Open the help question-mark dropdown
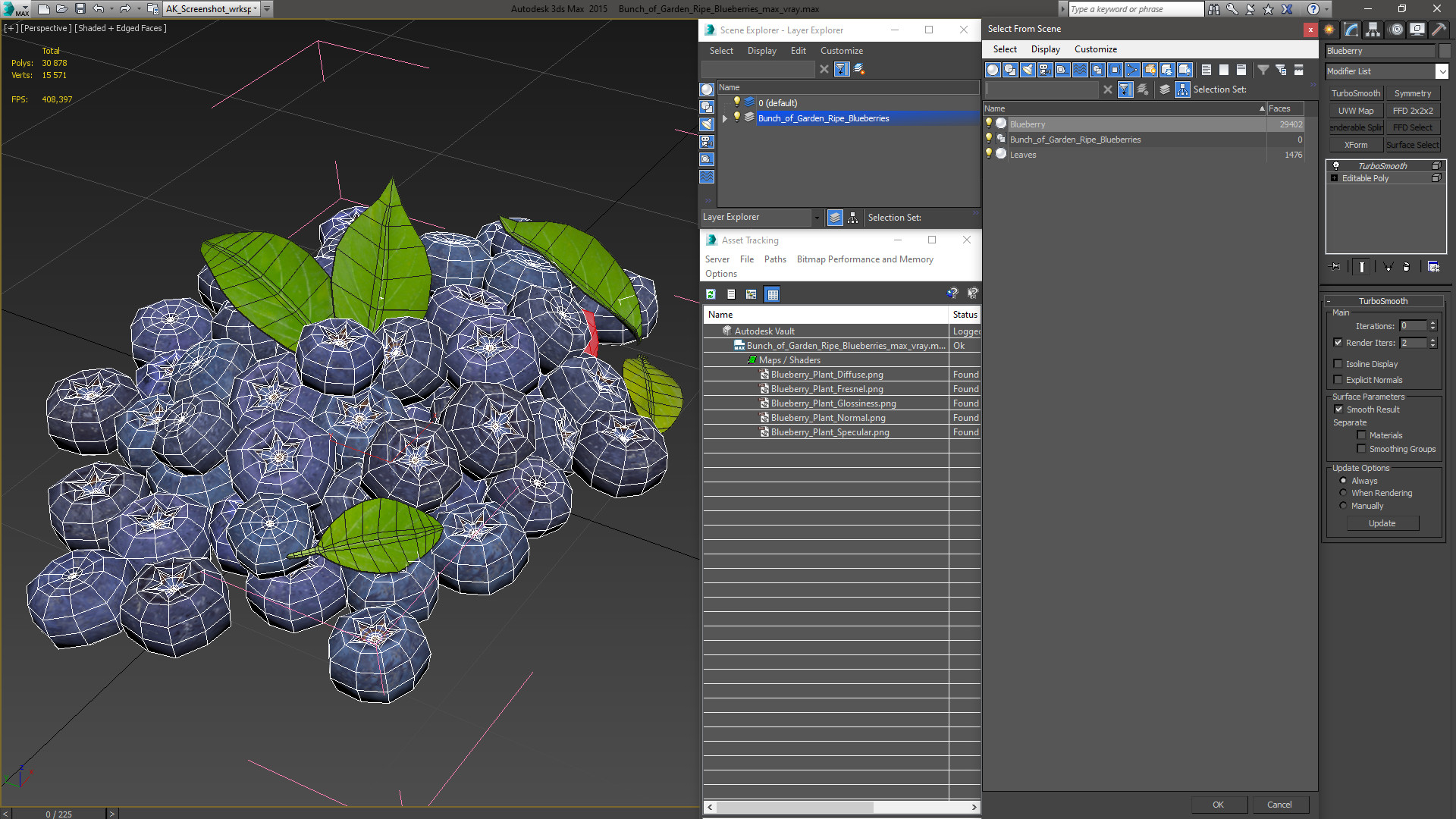Image resolution: width=1456 pixels, height=819 pixels. click(1326, 9)
